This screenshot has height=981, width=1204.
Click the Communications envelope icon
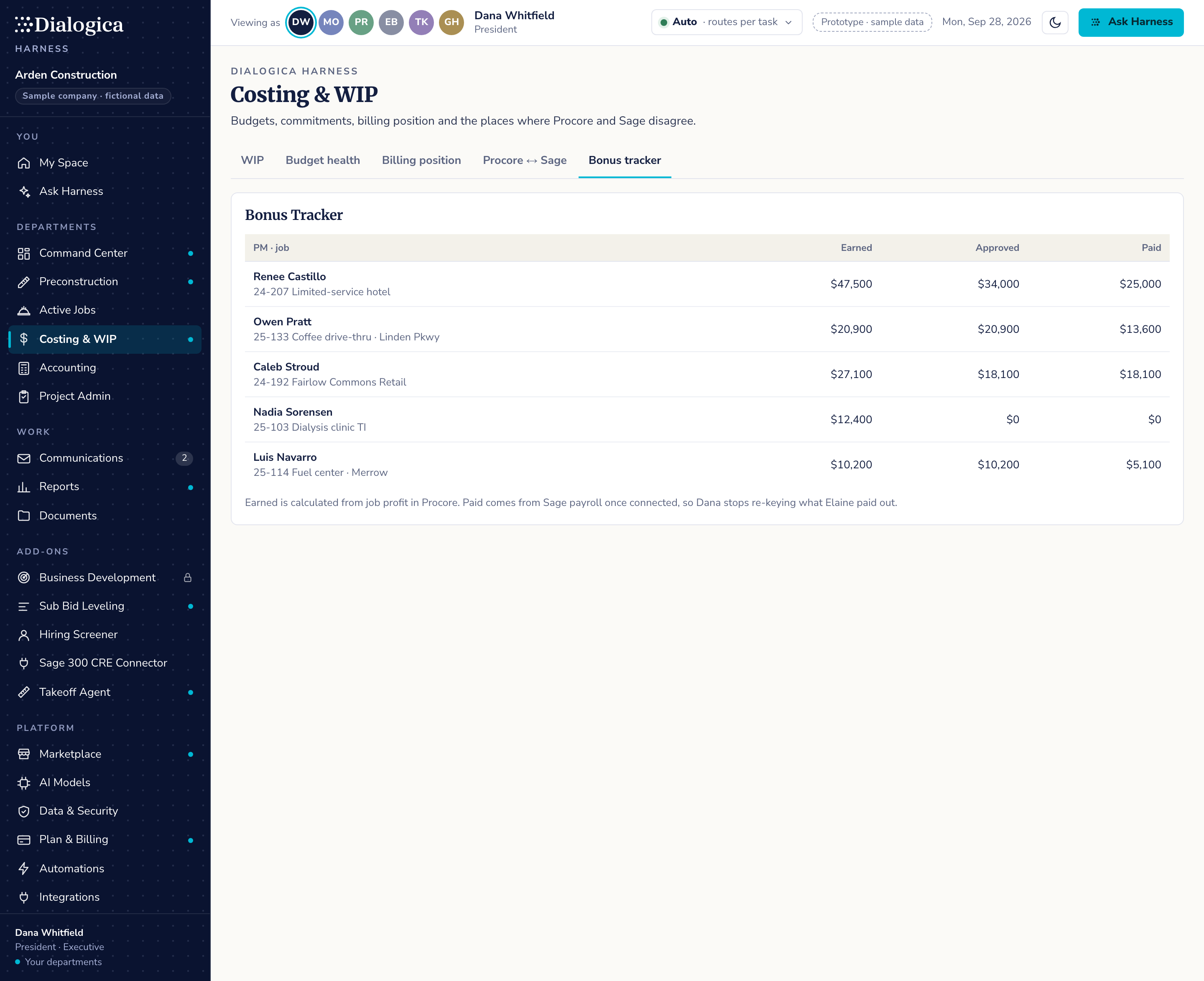coord(24,458)
